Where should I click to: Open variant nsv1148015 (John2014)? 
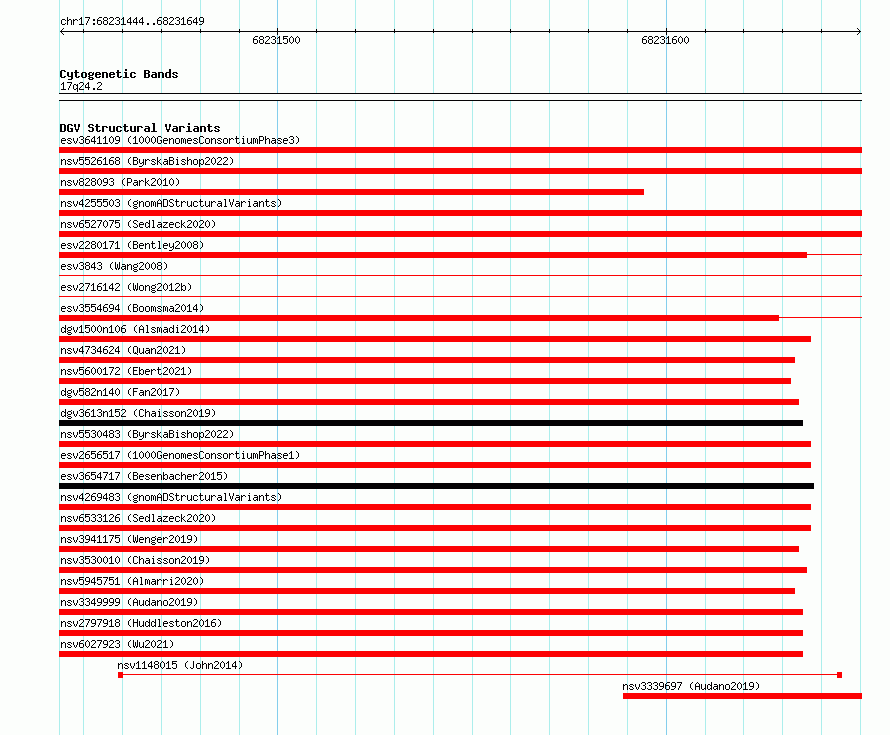click(x=180, y=665)
